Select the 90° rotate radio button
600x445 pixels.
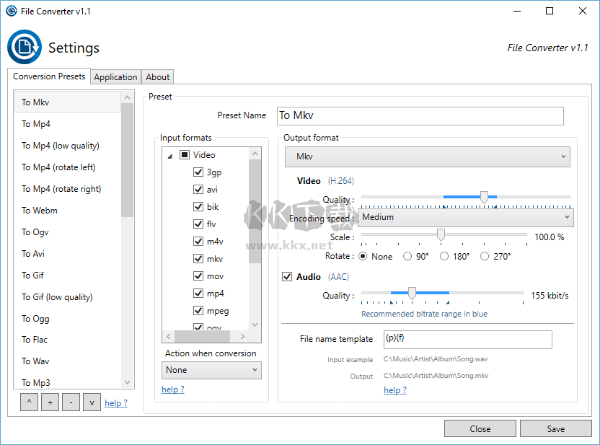click(408, 256)
